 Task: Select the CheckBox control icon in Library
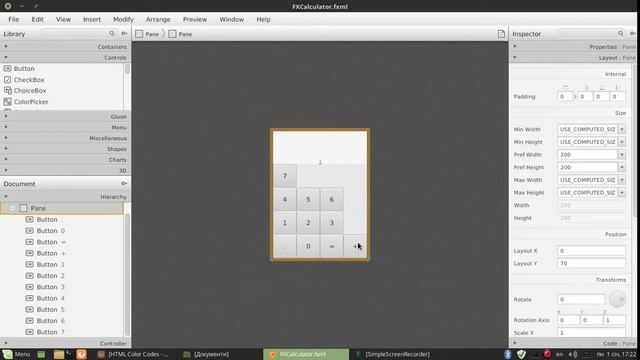point(7,80)
